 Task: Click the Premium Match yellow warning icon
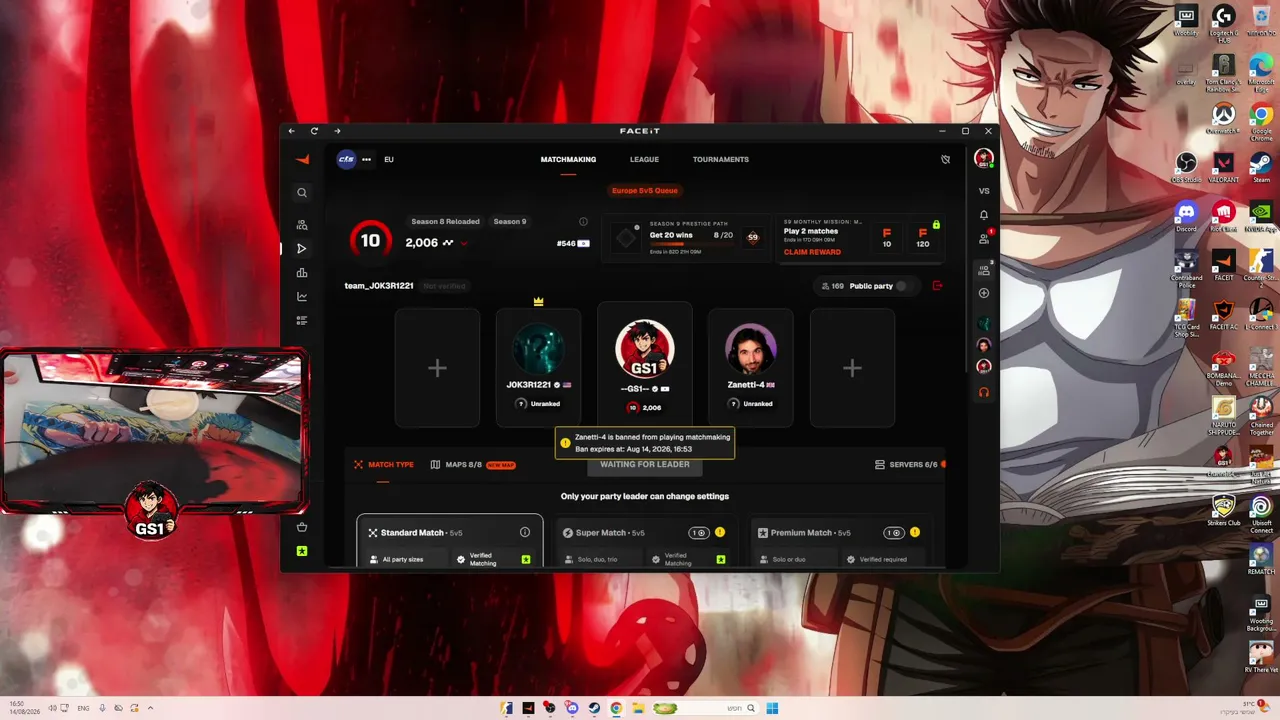tap(914, 532)
